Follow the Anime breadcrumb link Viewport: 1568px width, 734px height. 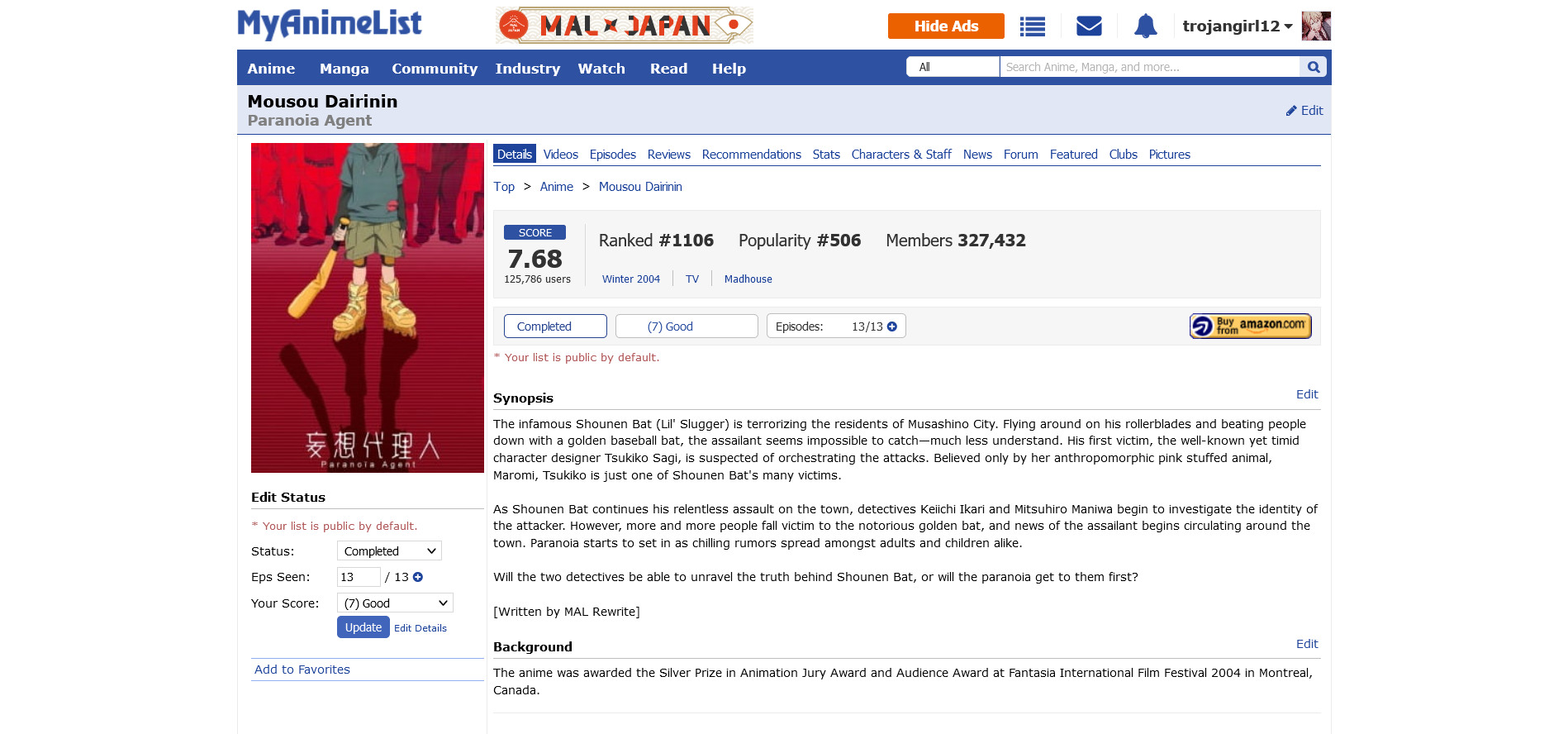pyautogui.click(x=557, y=187)
